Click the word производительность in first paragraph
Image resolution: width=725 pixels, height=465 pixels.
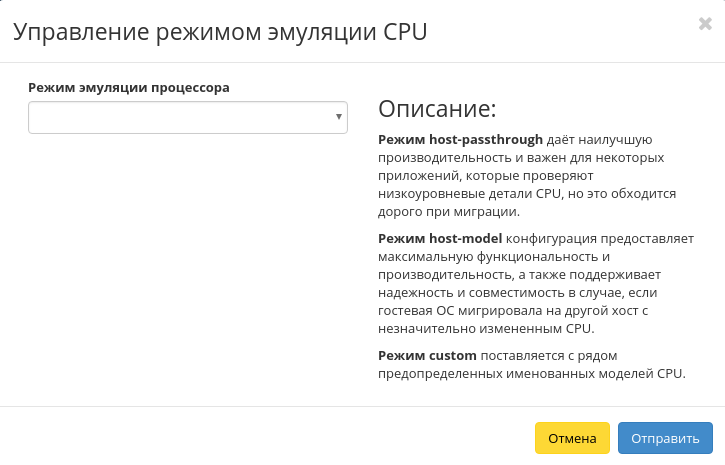(x=440, y=158)
